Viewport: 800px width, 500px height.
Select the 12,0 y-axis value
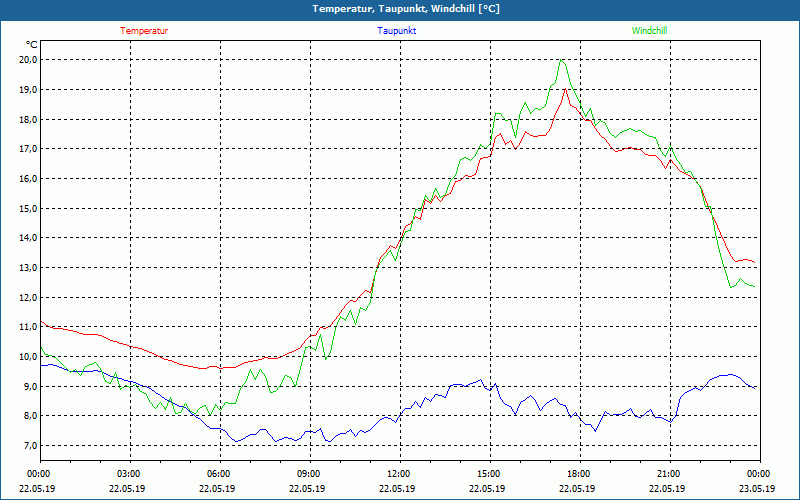[29, 297]
